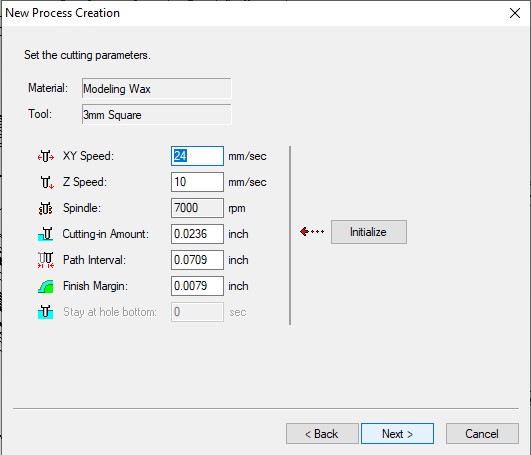This screenshot has height=455, width=531.
Task: Click the Spindle rotation icon
Action: 46,208
